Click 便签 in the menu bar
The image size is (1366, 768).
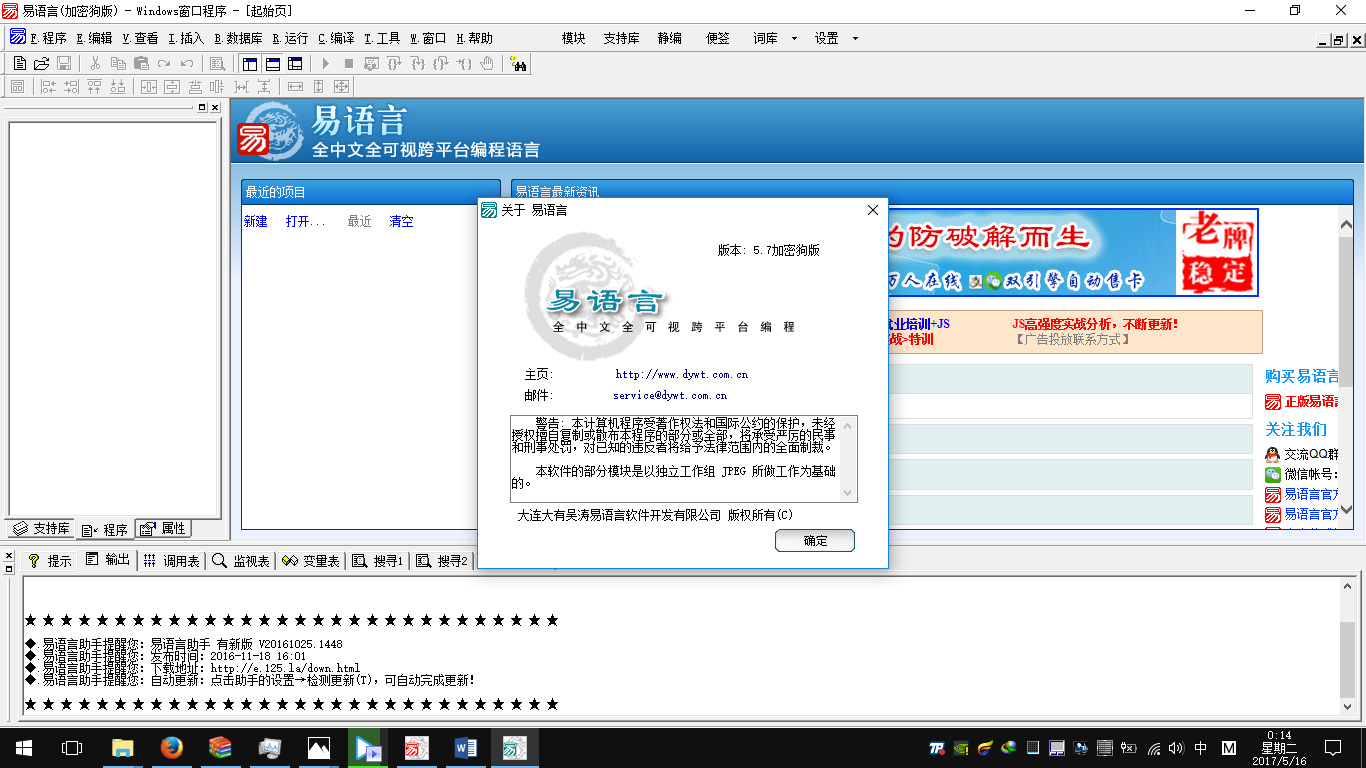718,38
